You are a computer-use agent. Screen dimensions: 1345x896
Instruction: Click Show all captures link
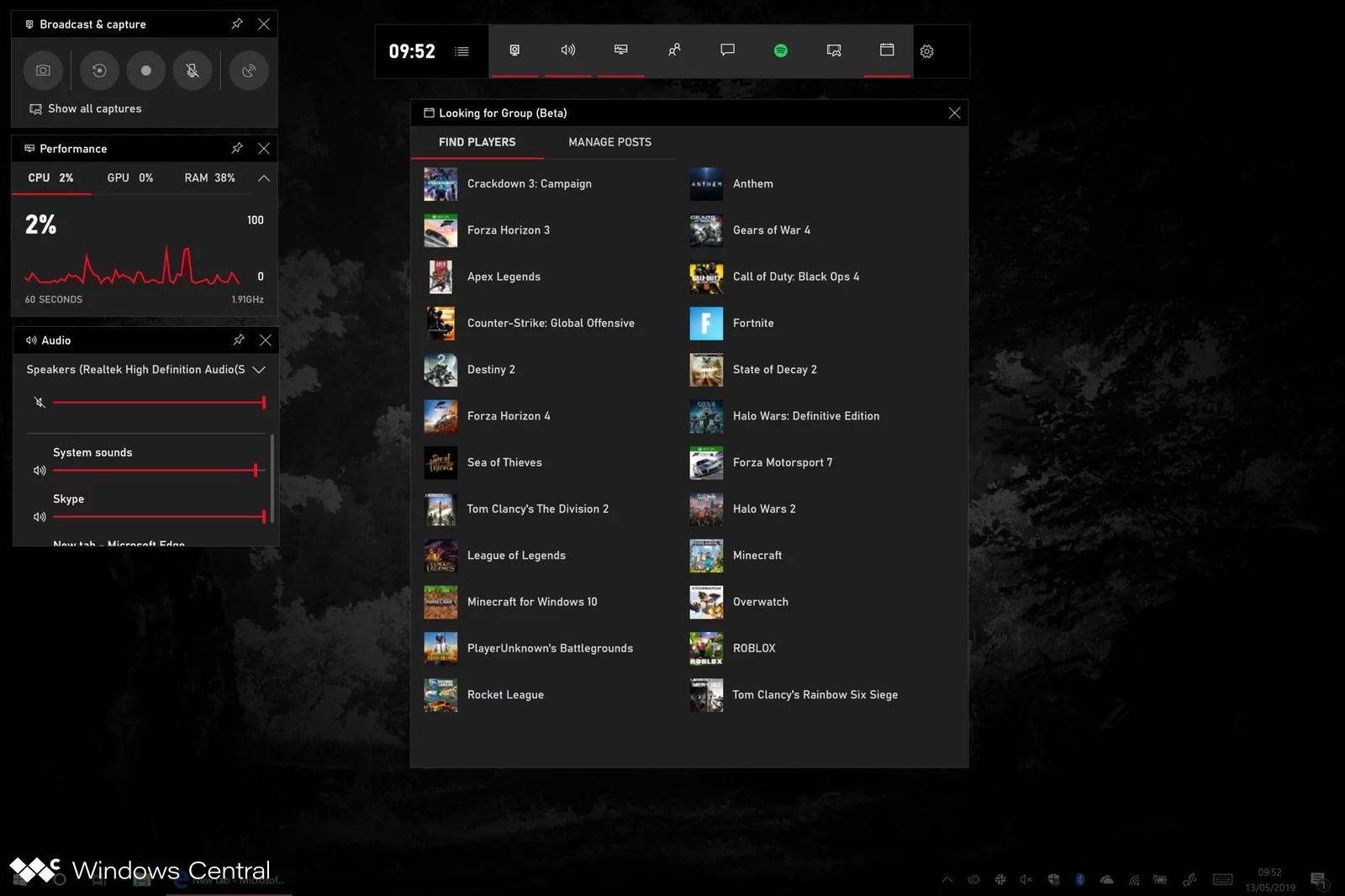(94, 109)
